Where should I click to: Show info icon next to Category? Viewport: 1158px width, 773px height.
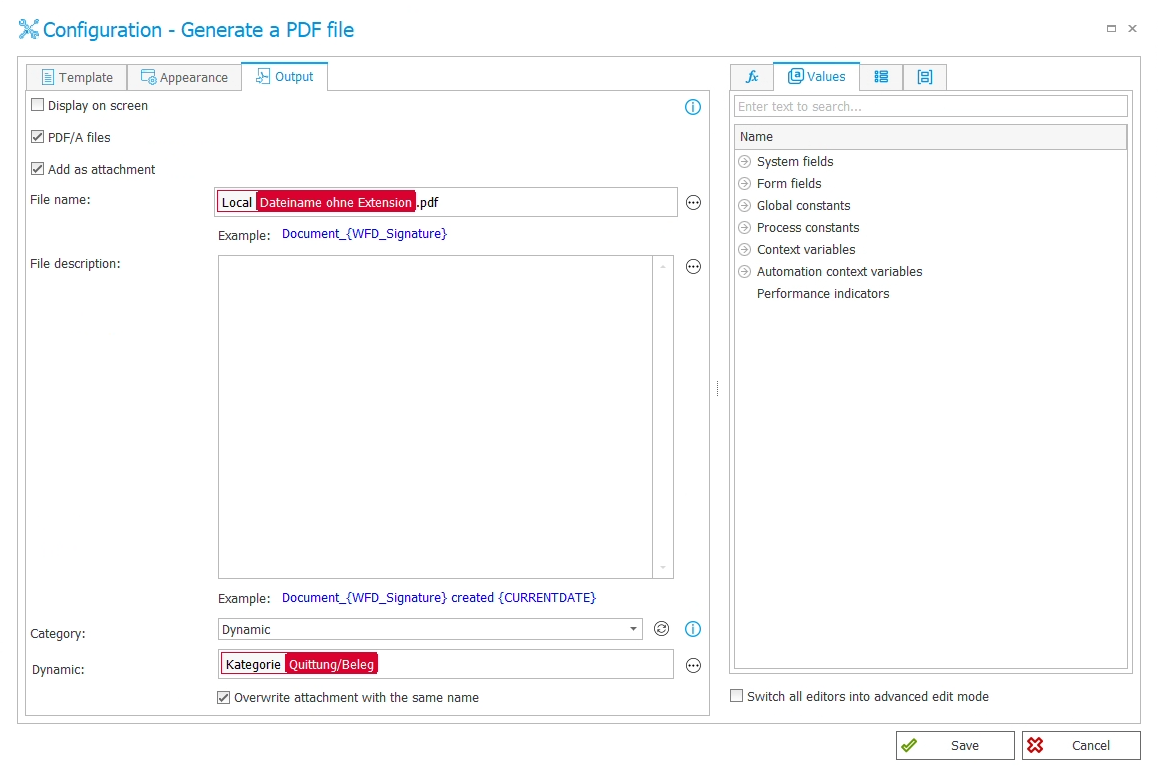693,629
